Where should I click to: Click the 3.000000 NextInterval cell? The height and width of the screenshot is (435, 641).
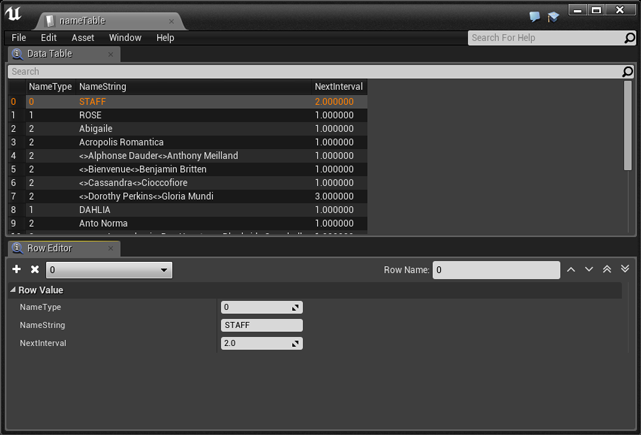coord(334,196)
